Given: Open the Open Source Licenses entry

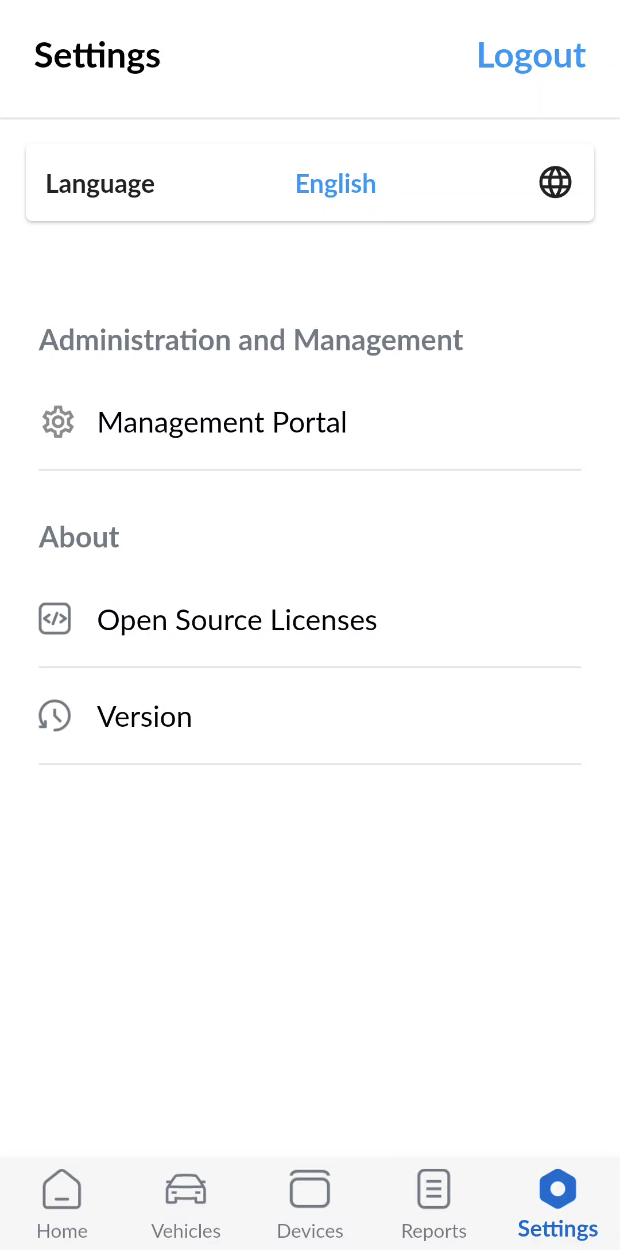Looking at the screenshot, I should coord(237,620).
